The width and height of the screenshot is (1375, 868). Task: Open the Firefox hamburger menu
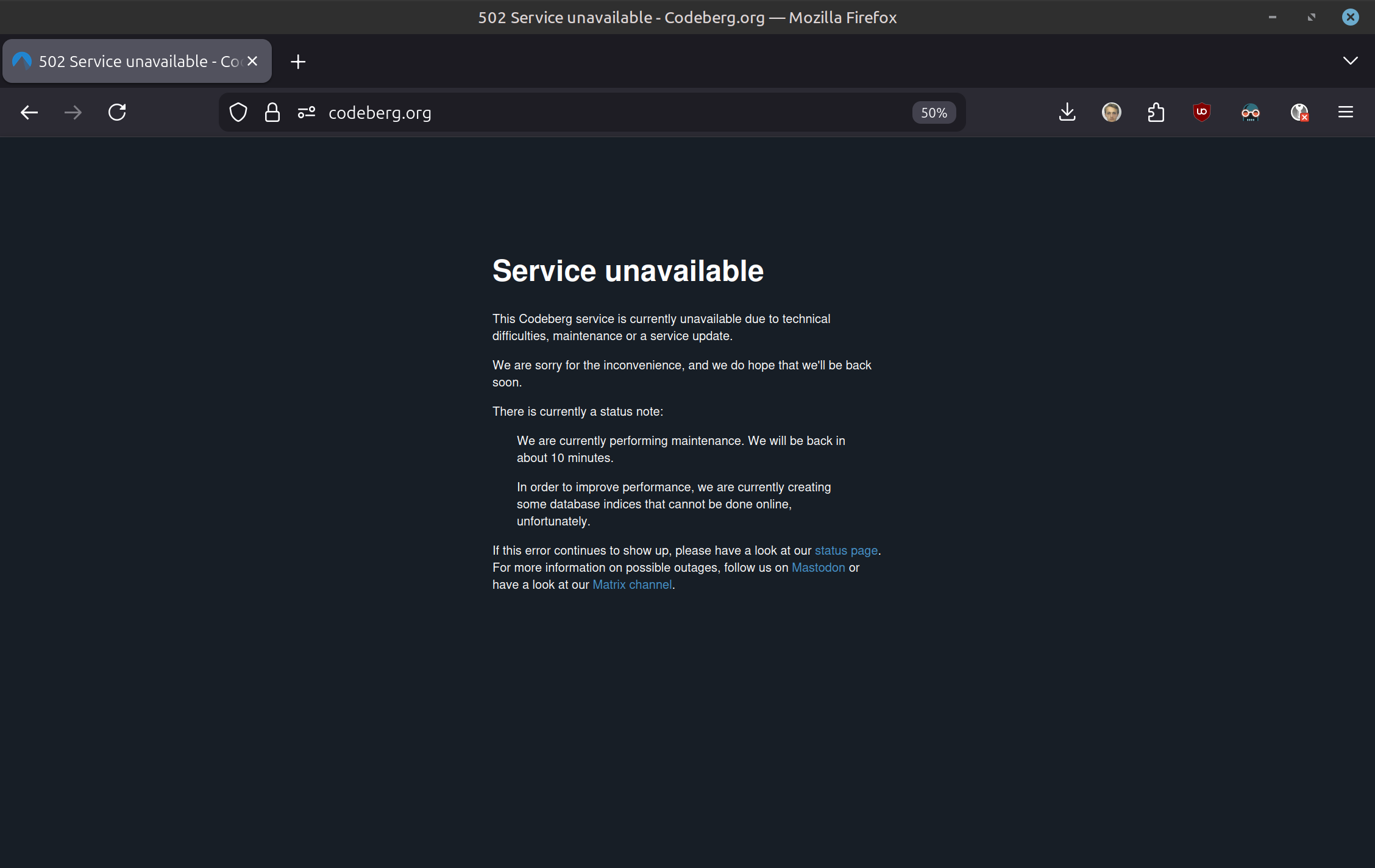pyautogui.click(x=1346, y=112)
